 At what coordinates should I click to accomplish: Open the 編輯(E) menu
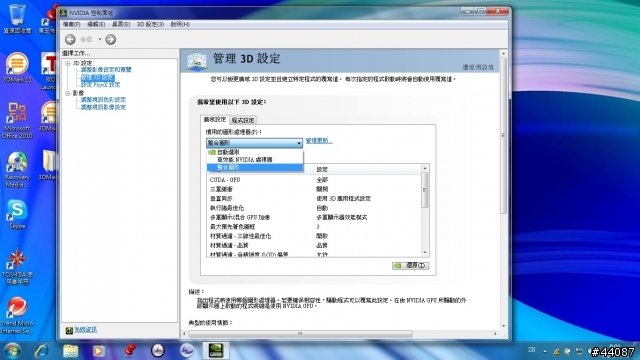[96, 24]
